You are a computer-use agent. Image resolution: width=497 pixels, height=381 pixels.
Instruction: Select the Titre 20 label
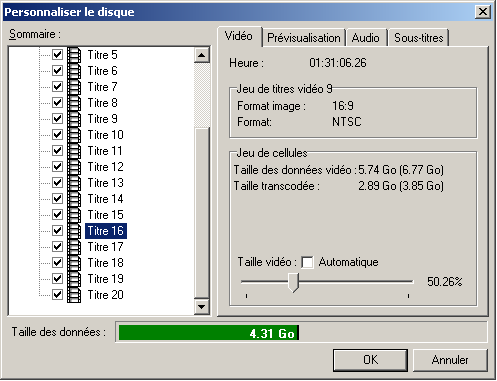[105, 295]
